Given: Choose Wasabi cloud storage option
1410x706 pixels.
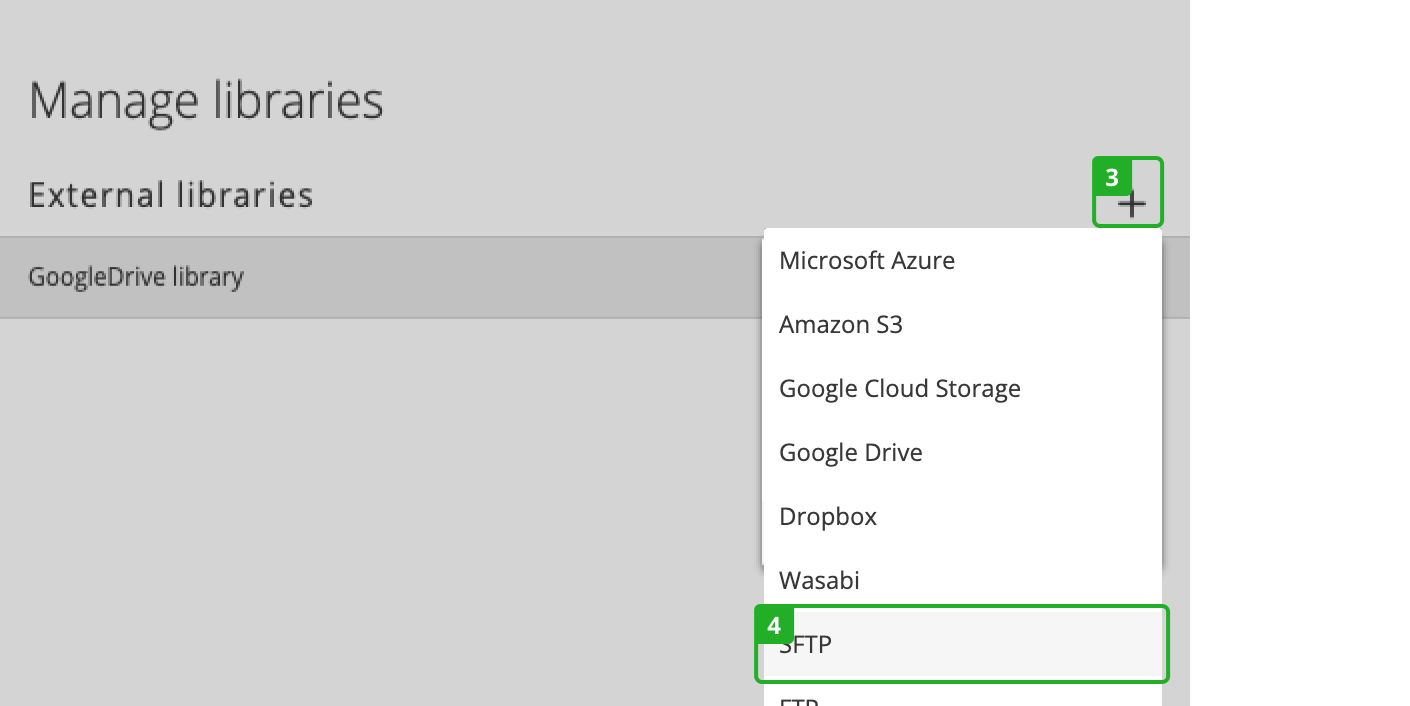Looking at the screenshot, I should coord(819,580).
